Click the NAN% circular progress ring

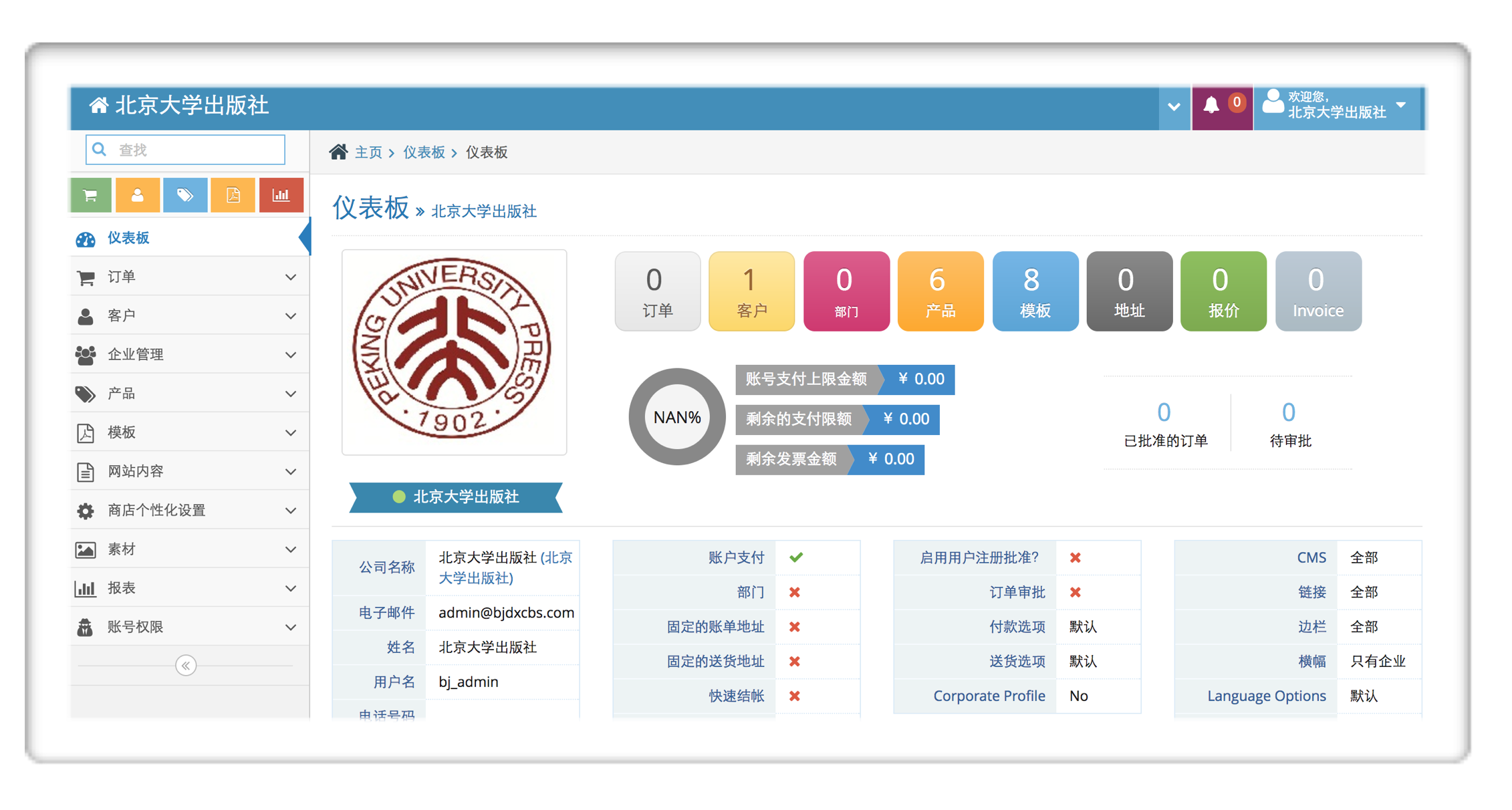click(677, 417)
